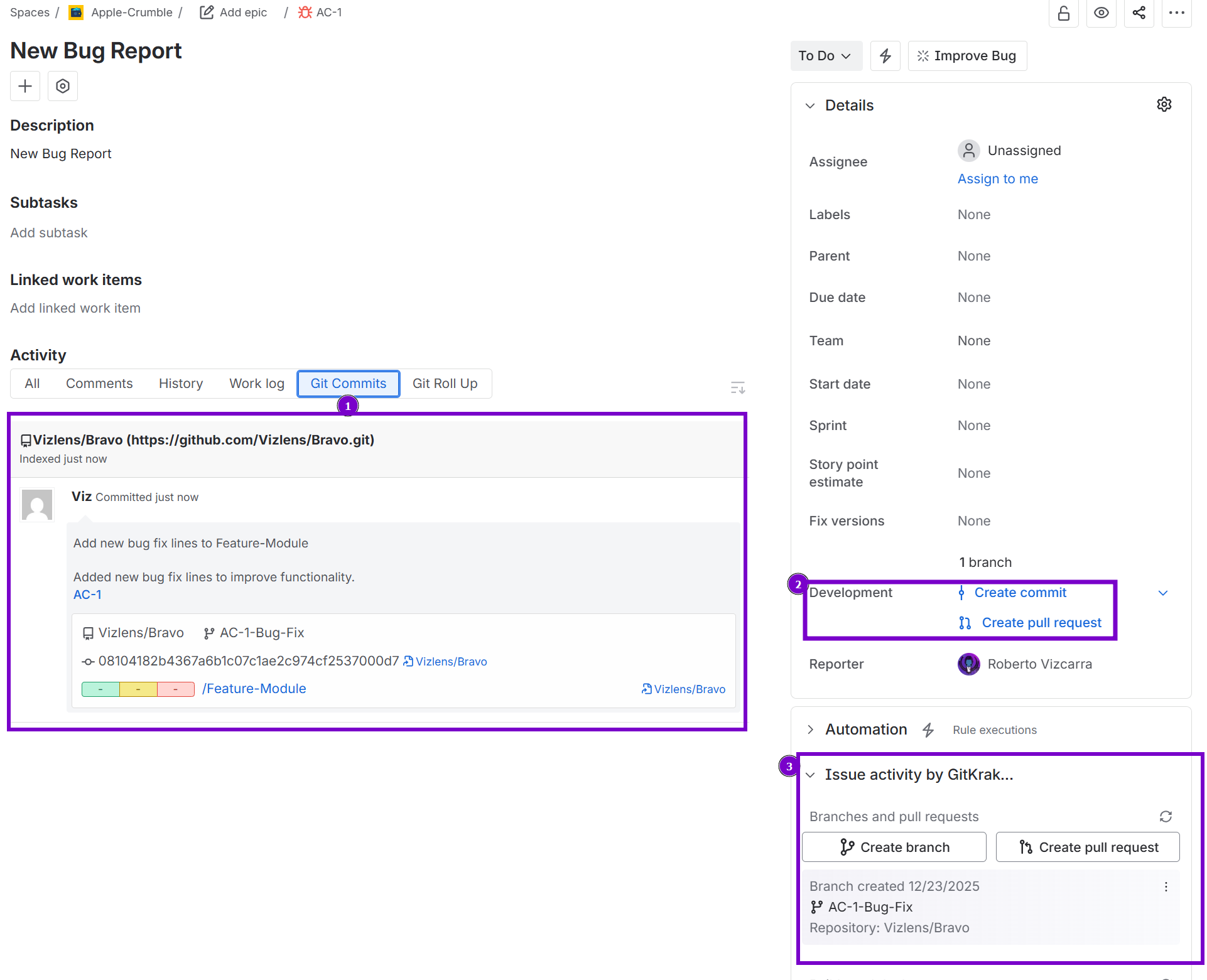The height and width of the screenshot is (980, 1207).
Task: Expand the Development field chevron
Action: (1163, 593)
